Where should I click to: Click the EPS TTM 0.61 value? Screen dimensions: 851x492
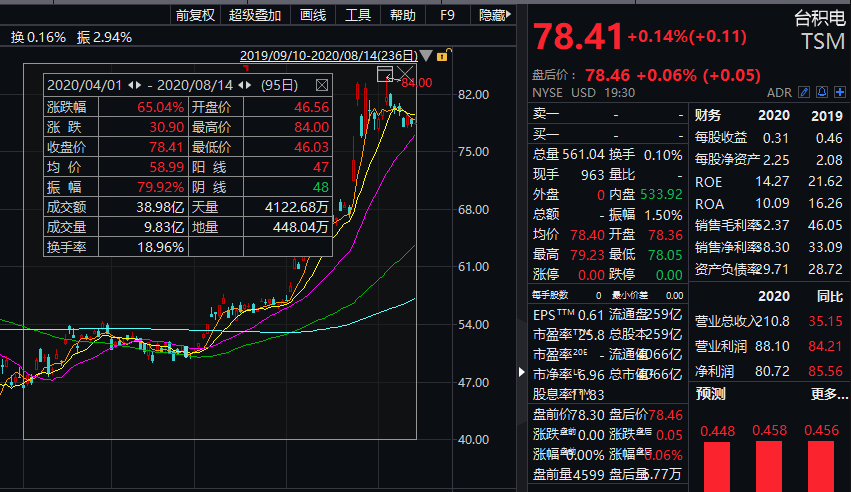tap(591, 315)
